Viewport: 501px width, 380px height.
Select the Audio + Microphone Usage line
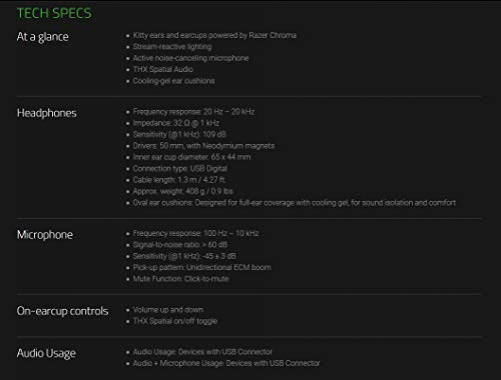226,363
